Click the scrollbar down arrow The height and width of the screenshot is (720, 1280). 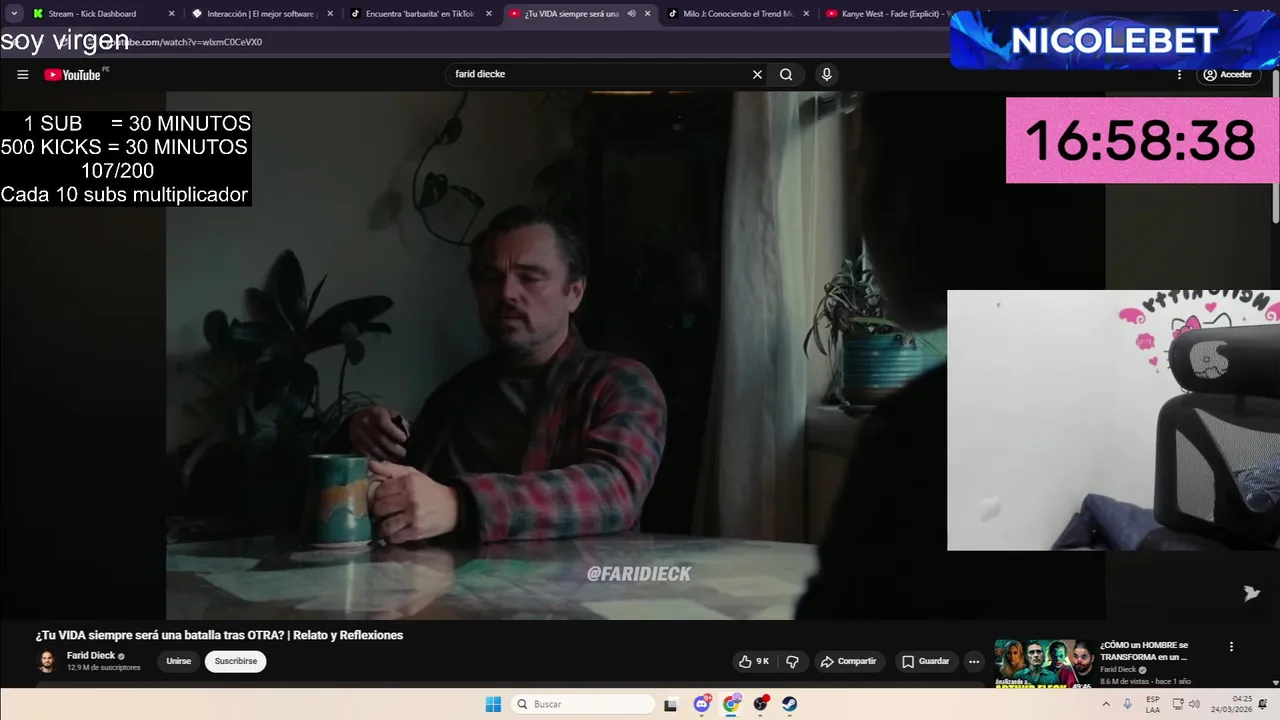click(x=1275, y=682)
